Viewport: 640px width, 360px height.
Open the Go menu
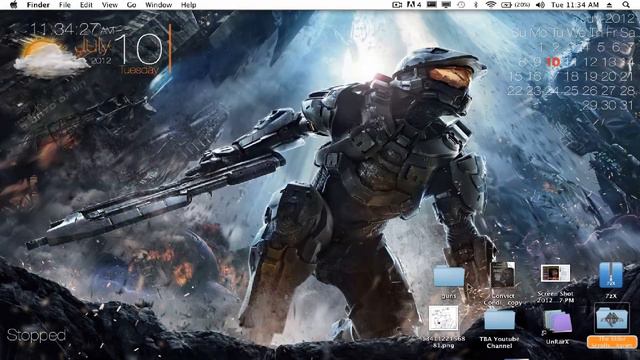click(x=131, y=5)
